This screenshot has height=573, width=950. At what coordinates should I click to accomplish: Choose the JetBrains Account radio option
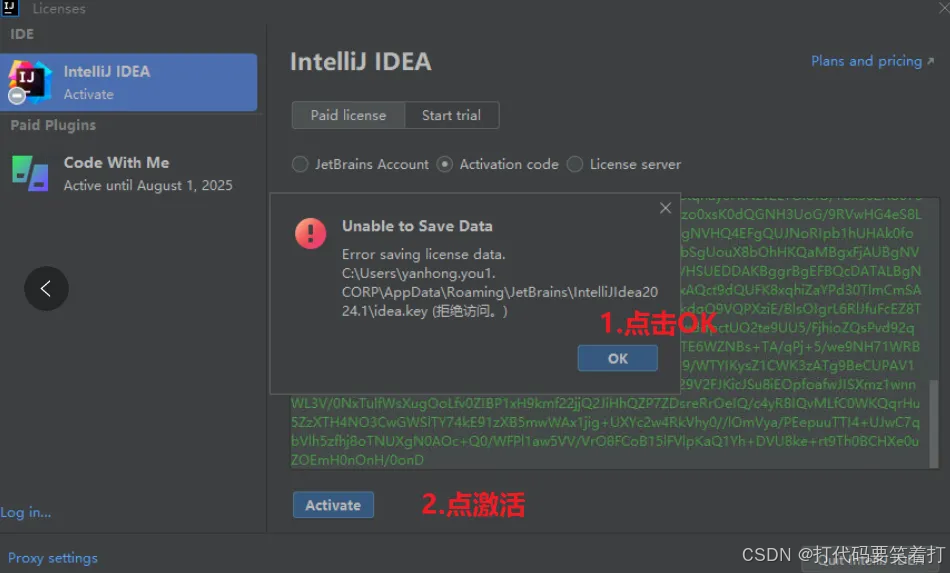tap(360, 164)
